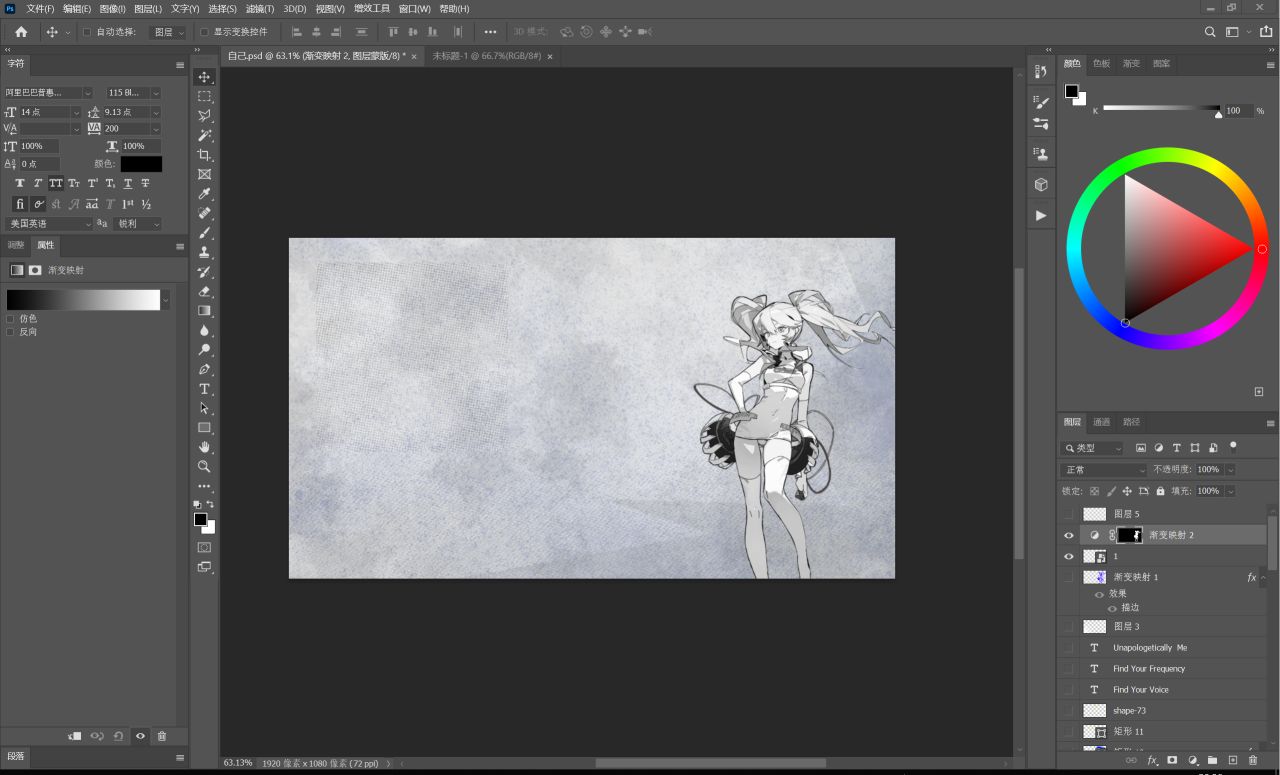Create a new group with the folder icon
Screen dimensions: 1280x775
coord(1212,761)
